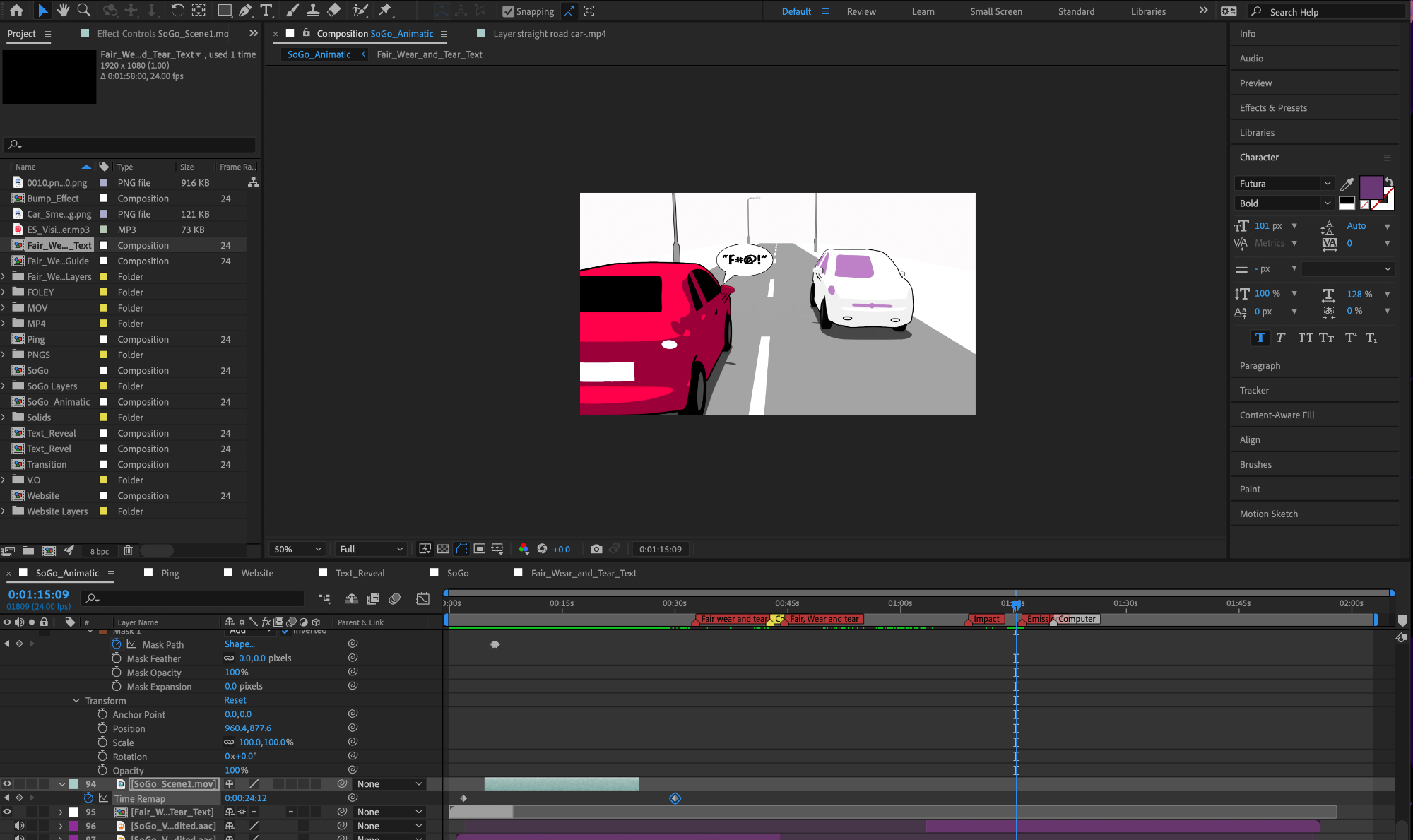Open the resolution dropdown showing Full
The height and width of the screenshot is (840, 1413).
[371, 549]
